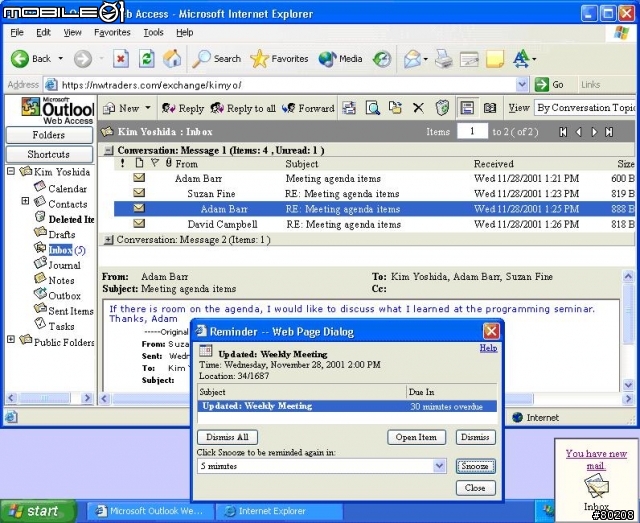
Task: Collapse the Conversation: Message 1 group
Action: [108, 151]
